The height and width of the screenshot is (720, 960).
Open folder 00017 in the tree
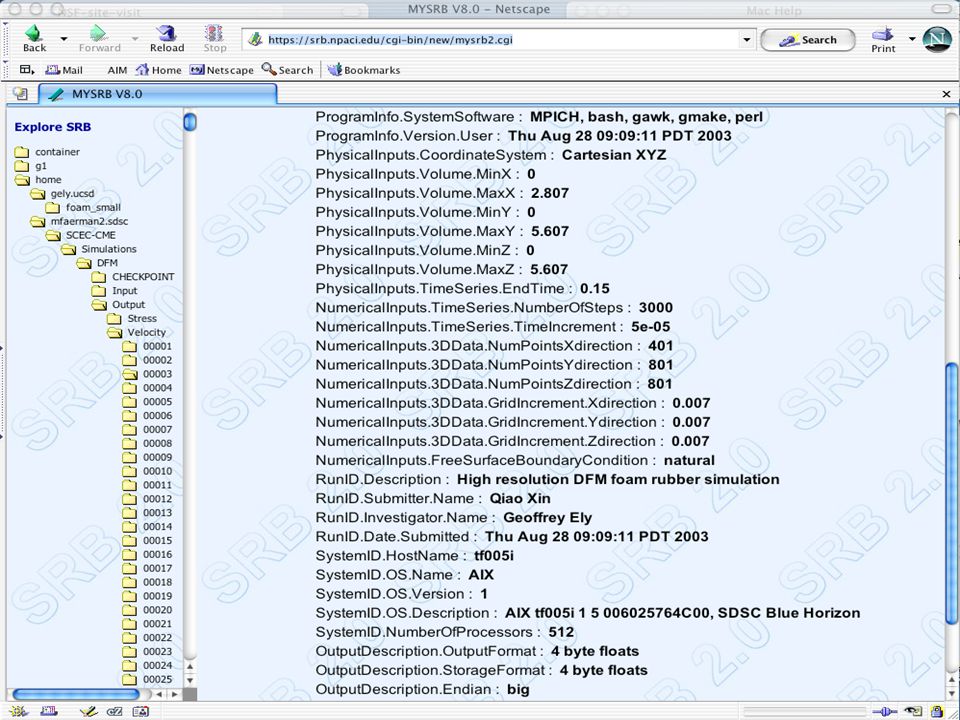click(147, 568)
